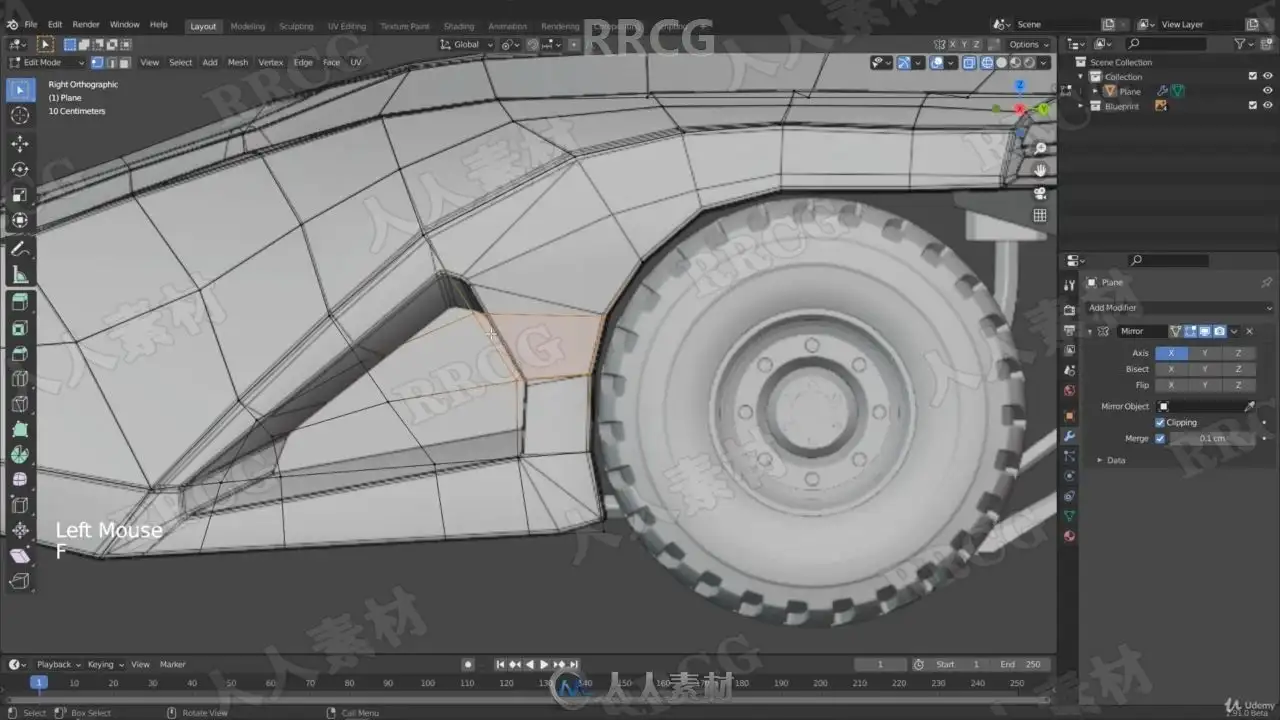The image size is (1280, 720).
Task: Select the Spin tool
Action: click(x=20, y=455)
